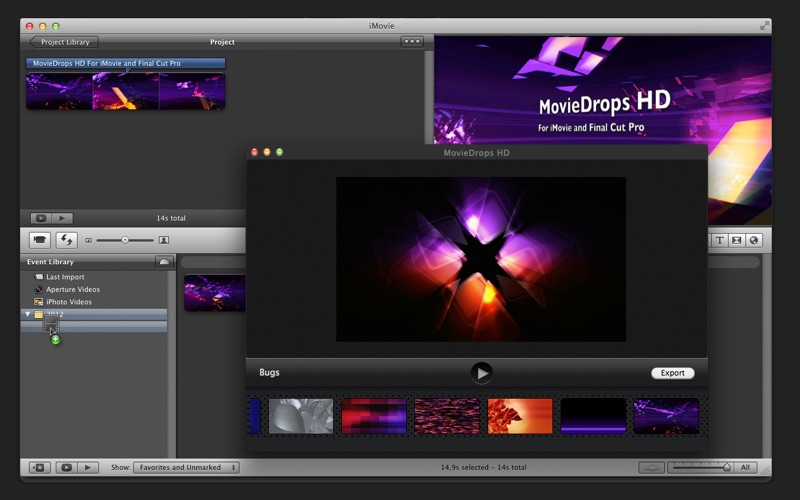
Task: Play the project from the beginning
Action: pyautogui.click(x=62, y=218)
